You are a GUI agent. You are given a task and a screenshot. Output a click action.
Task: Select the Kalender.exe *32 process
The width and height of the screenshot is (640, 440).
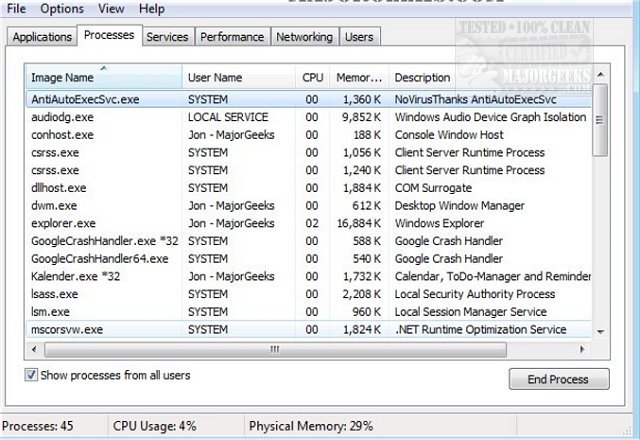tap(309, 276)
